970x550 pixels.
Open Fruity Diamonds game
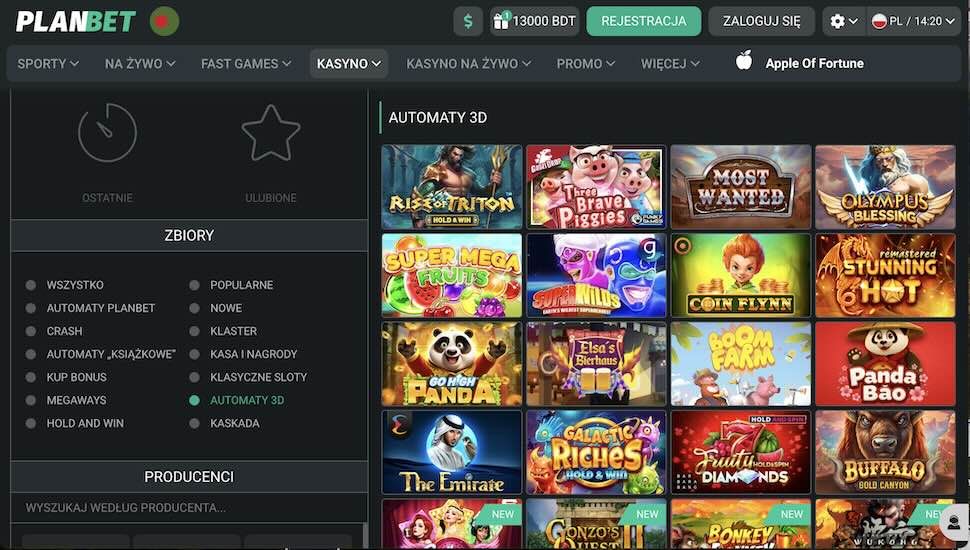[x=741, y=452]
